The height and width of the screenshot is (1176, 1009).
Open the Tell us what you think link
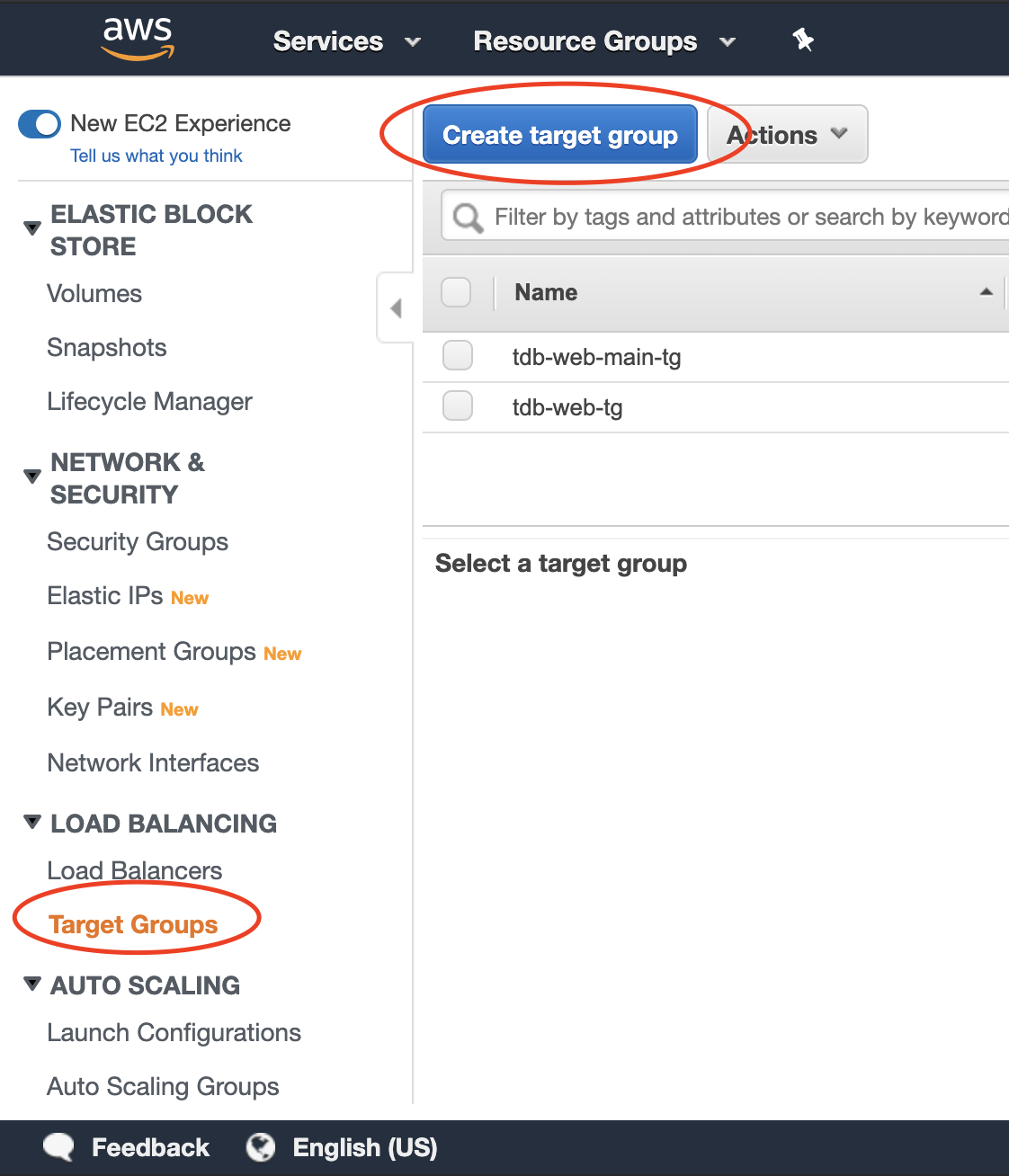coord(156,156)
